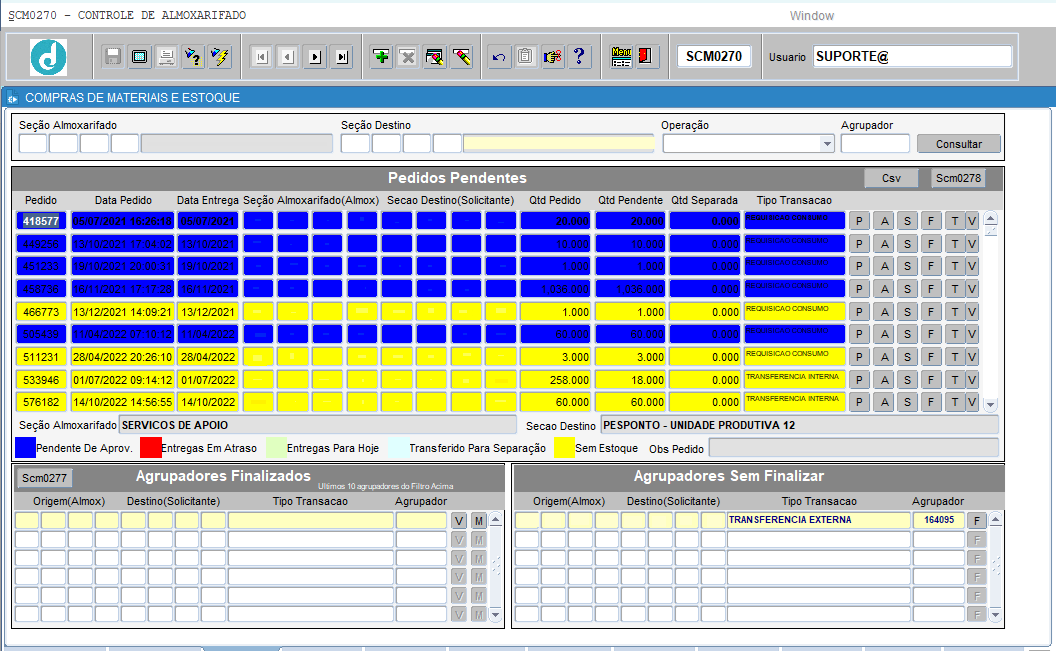Click the green plus insert record icon
Viewport: 1056px width, 651px height.
(x=381, y=57)
